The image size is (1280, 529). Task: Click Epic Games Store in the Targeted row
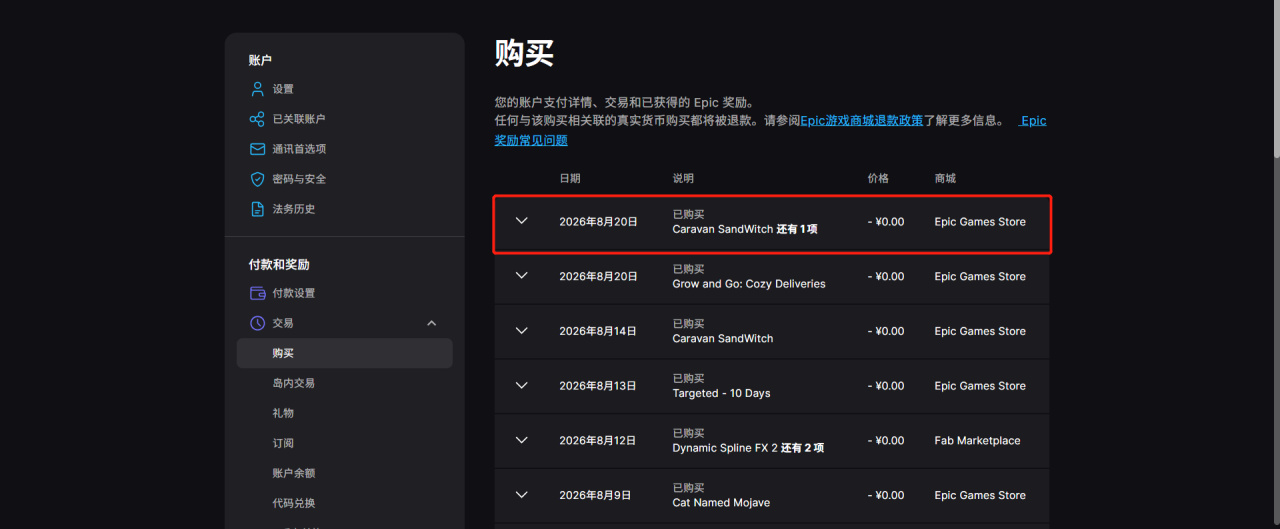point(980,386)
